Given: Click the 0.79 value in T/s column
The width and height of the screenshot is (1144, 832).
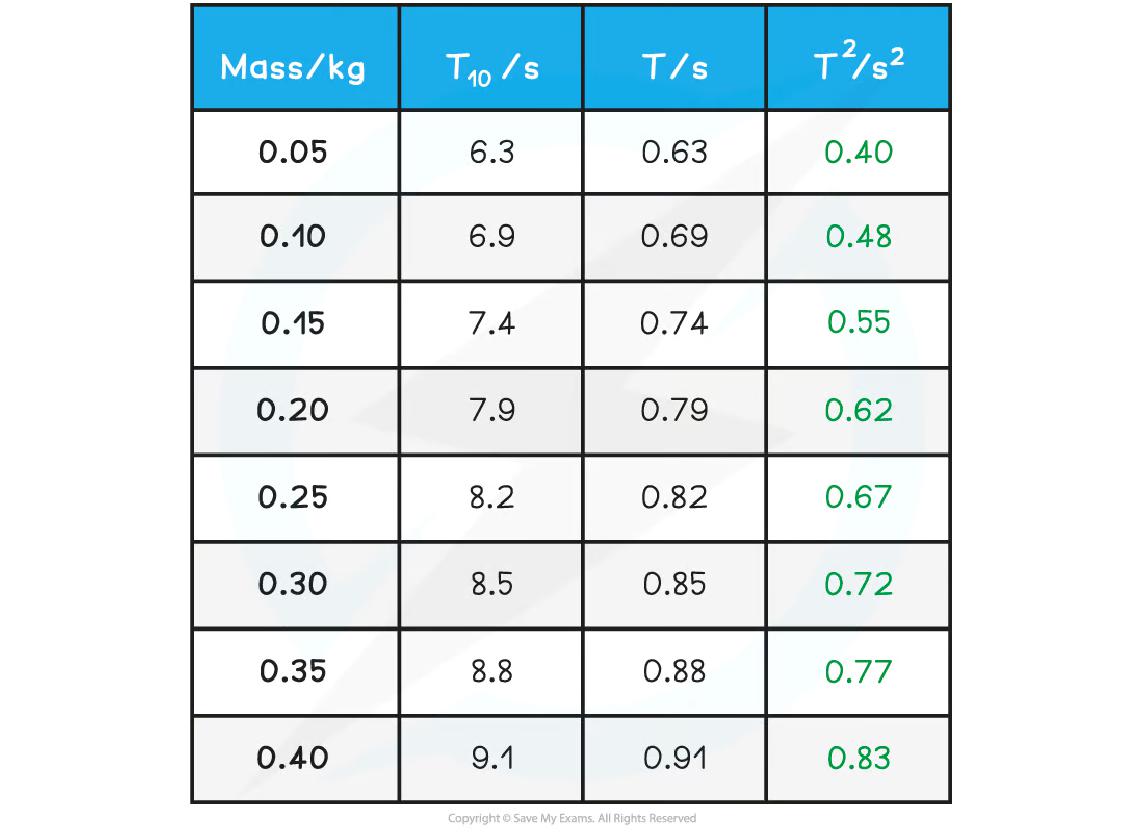Looking at the screenshot, I should [675, 410].
